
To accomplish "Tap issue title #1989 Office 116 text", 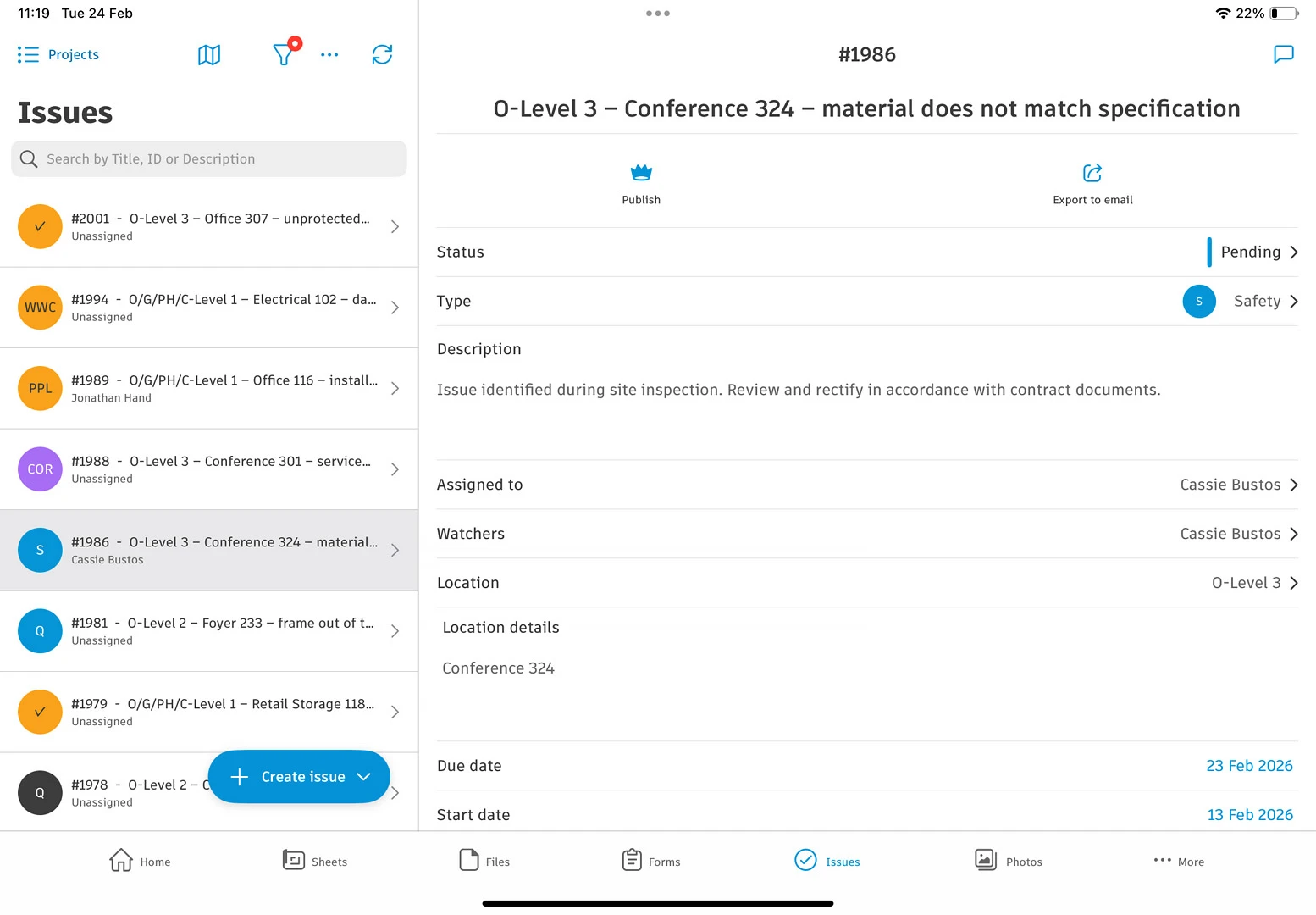I will tap(224, 380).
